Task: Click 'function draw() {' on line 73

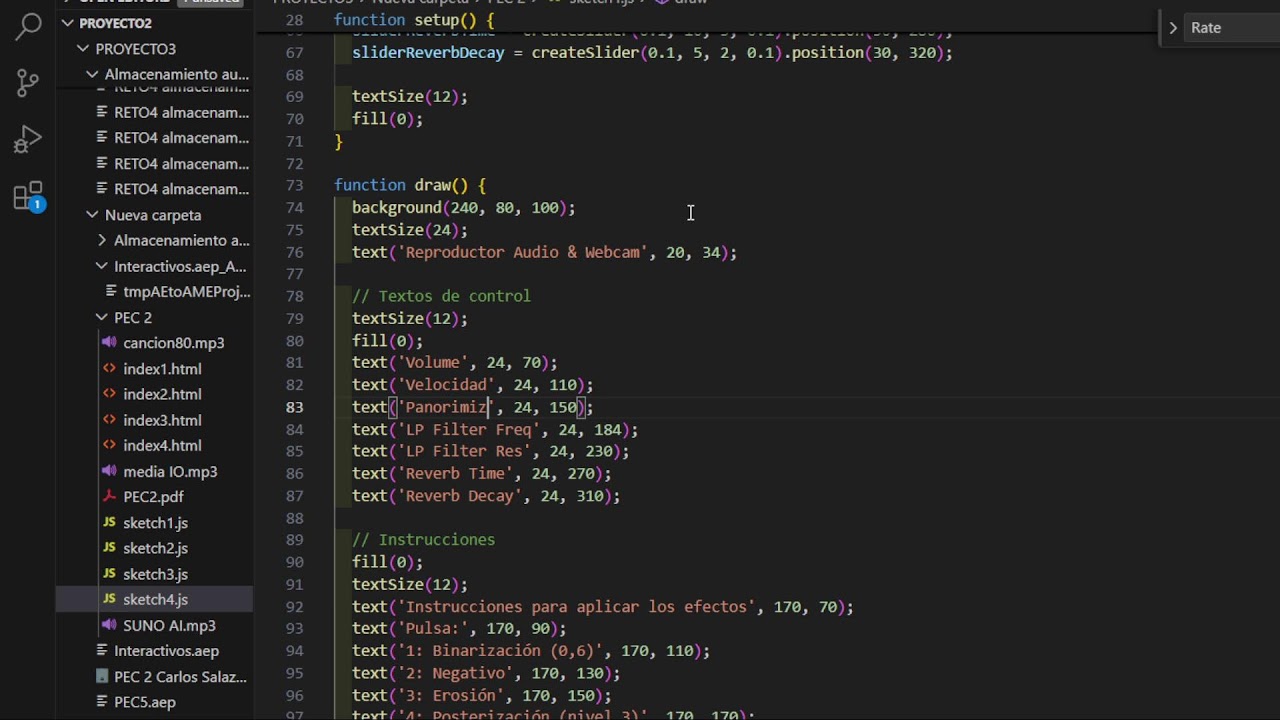Action: (x=410, y=185)
